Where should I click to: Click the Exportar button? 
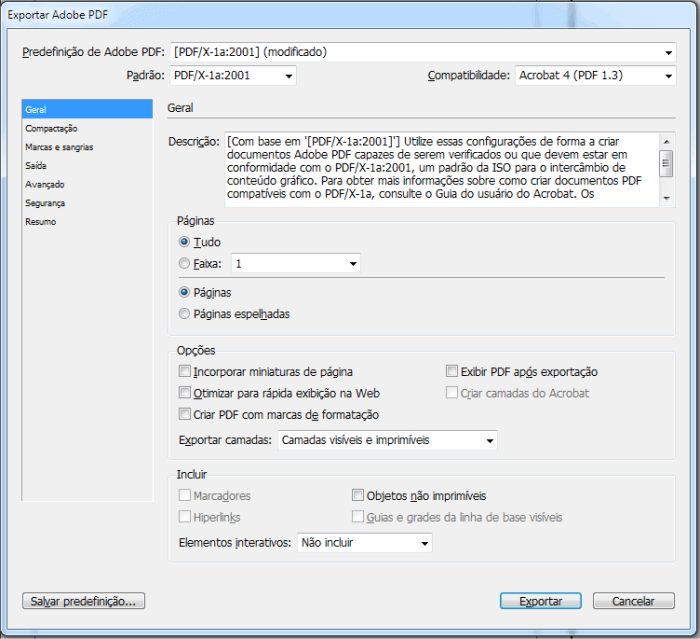(x=541, y=601)
